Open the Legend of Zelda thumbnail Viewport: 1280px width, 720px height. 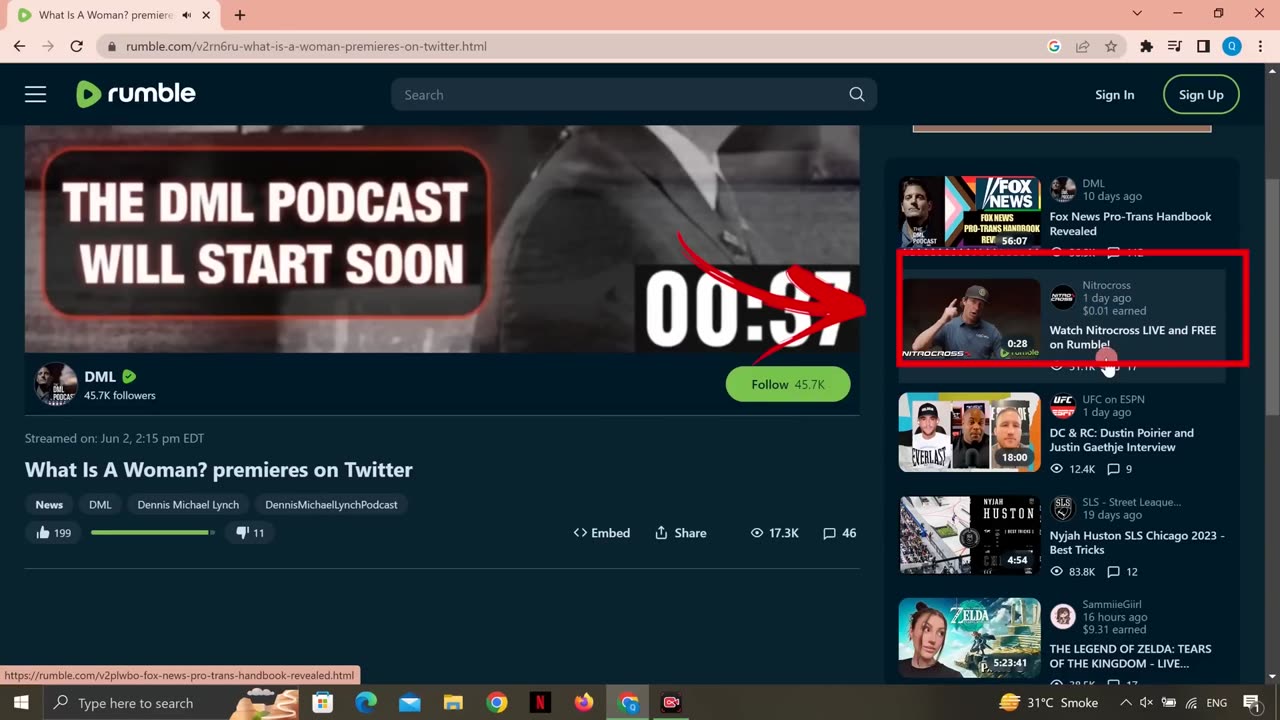pos(969,638)
